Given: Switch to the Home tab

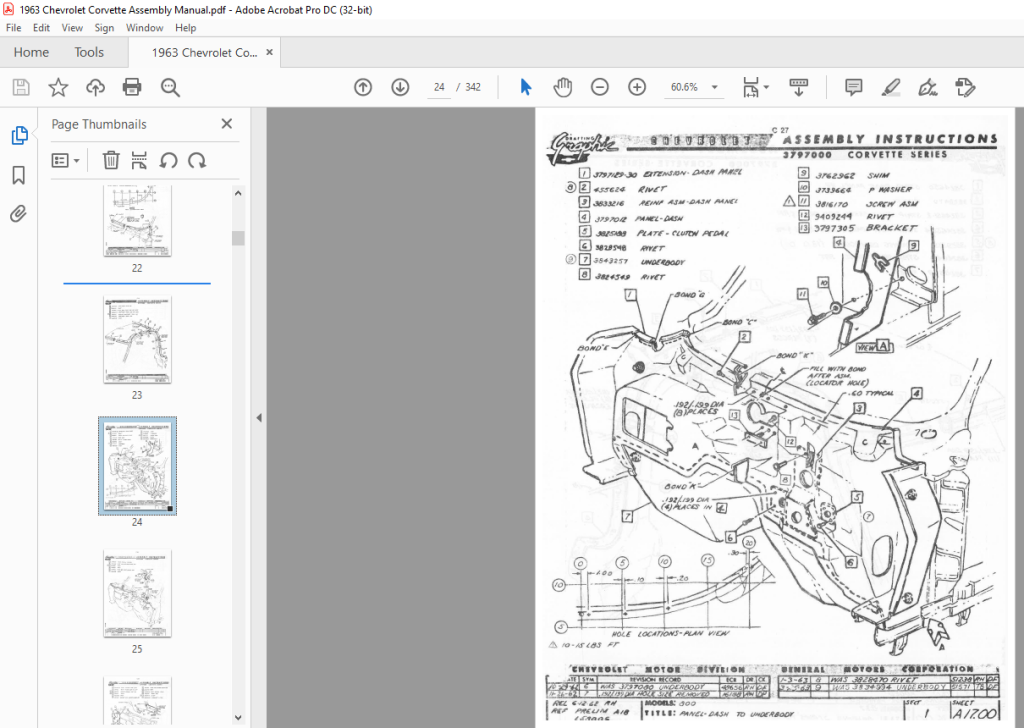Looking at the screenshot, I should pyautogui.click(x=31, y=52).
